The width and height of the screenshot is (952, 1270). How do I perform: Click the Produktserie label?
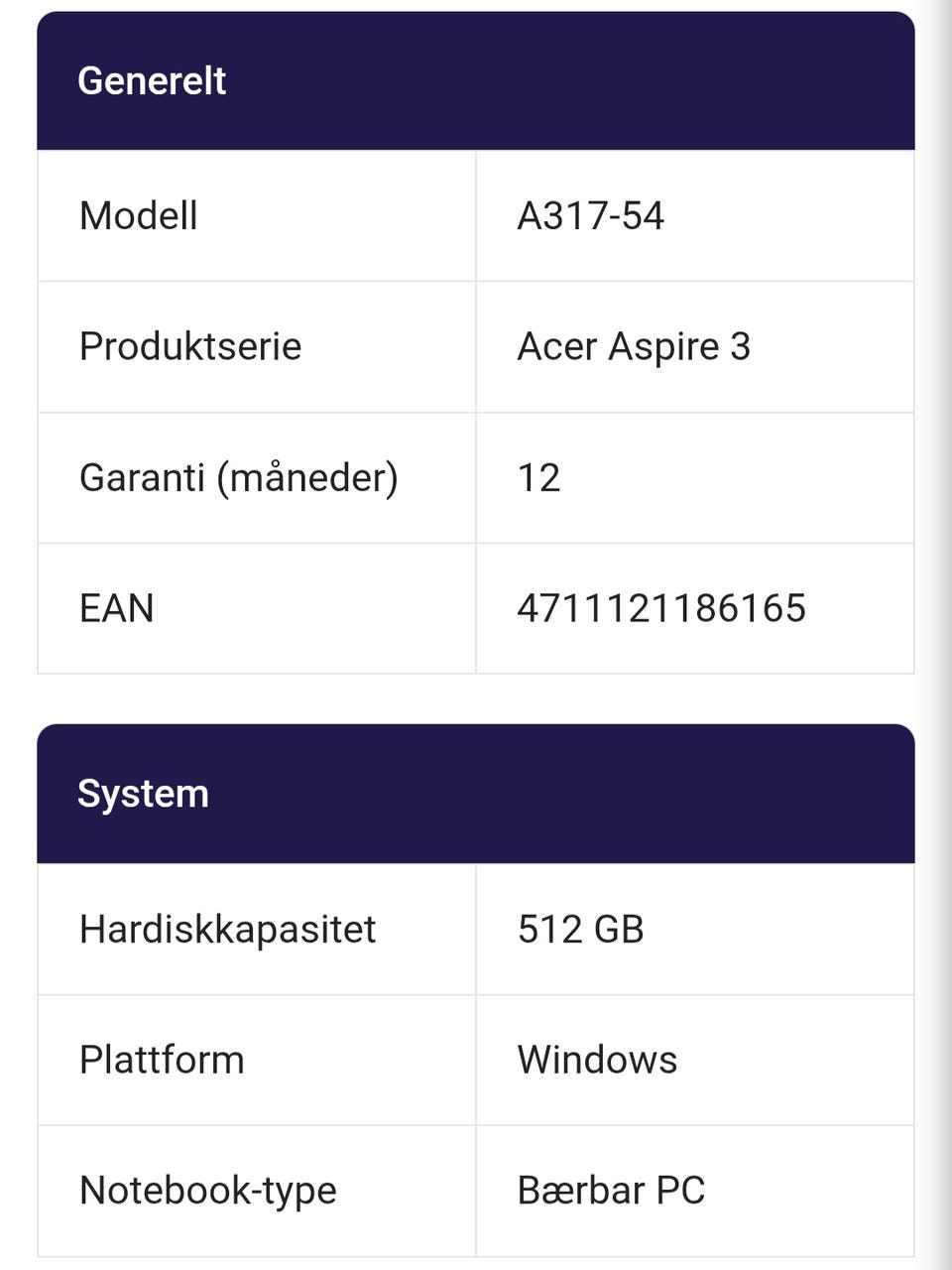tap(190, 346)
